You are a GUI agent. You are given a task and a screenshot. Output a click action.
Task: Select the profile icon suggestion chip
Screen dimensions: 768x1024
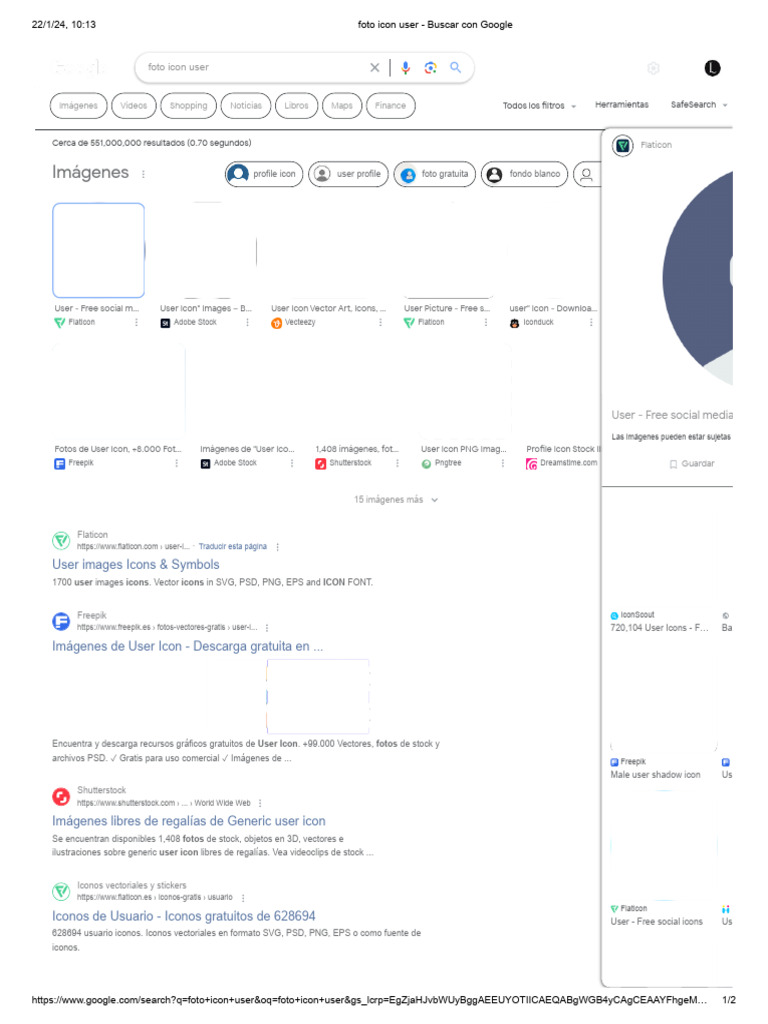(x=264, y=174)
